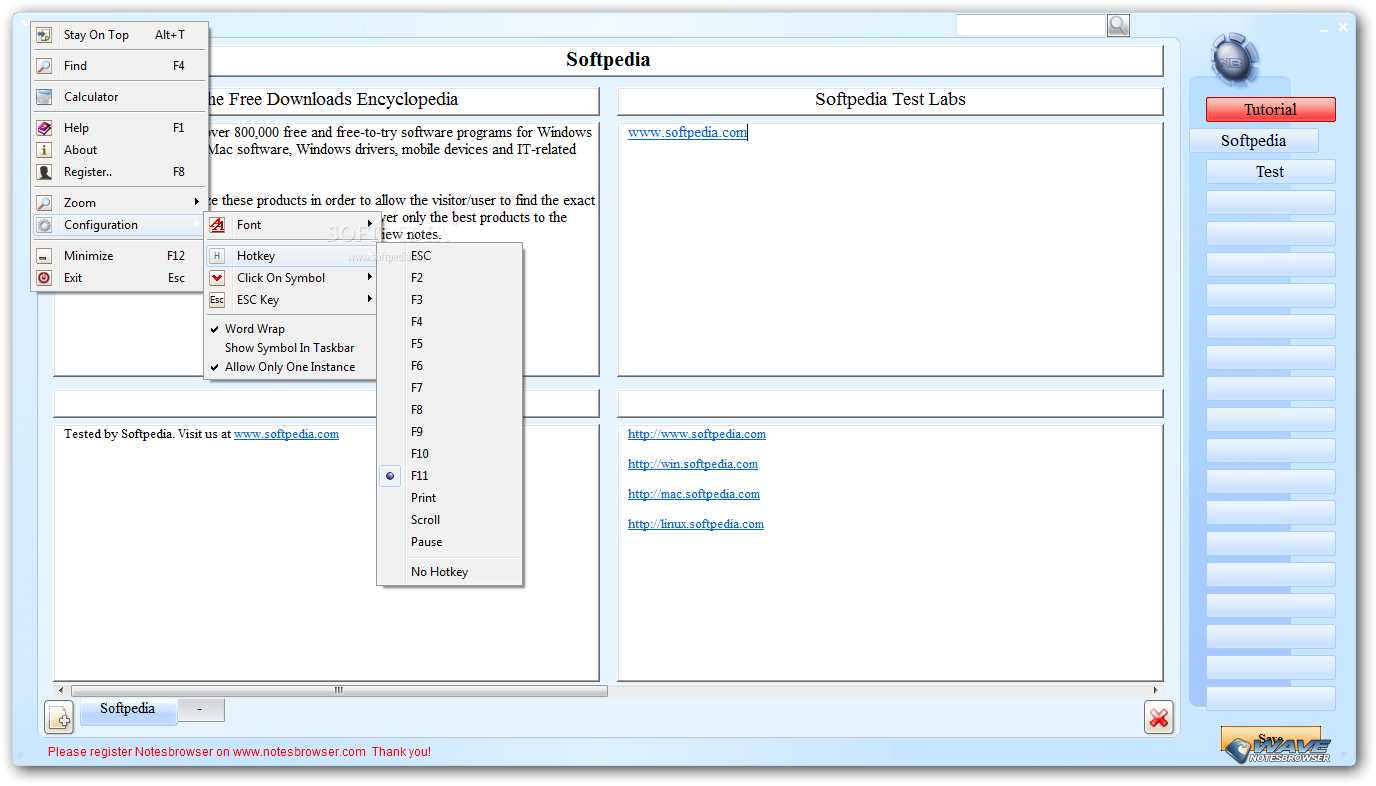Open the http://mac.softpedia.com link

[694, 494]
